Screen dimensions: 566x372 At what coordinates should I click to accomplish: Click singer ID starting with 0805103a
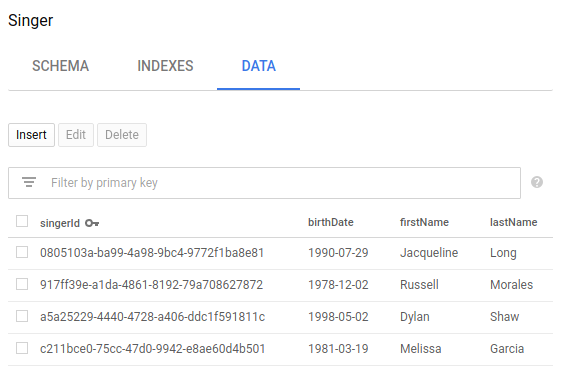pyautogui.click(x=152, y=253)
